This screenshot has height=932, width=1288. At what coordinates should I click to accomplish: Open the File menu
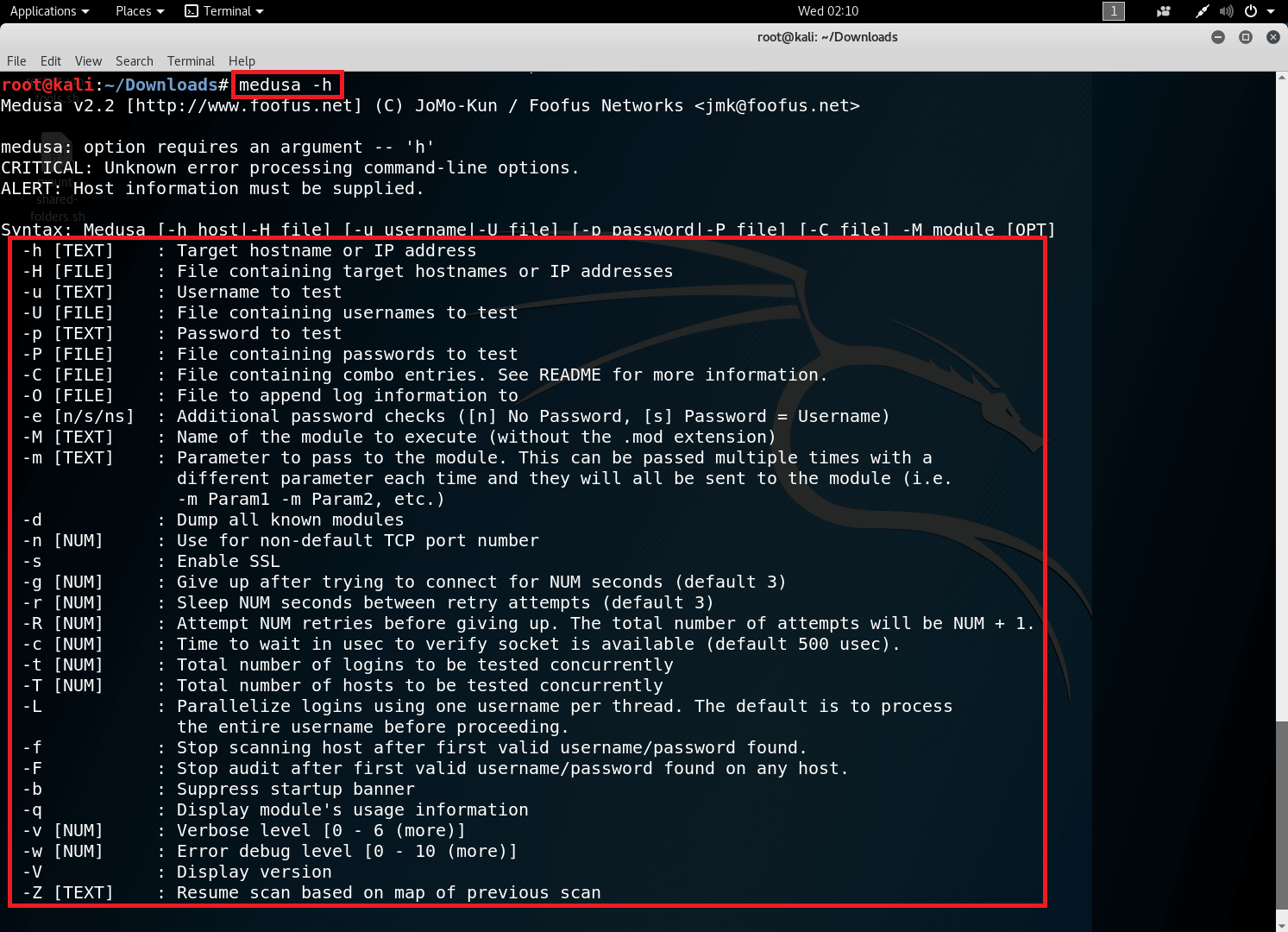point(16,61)
